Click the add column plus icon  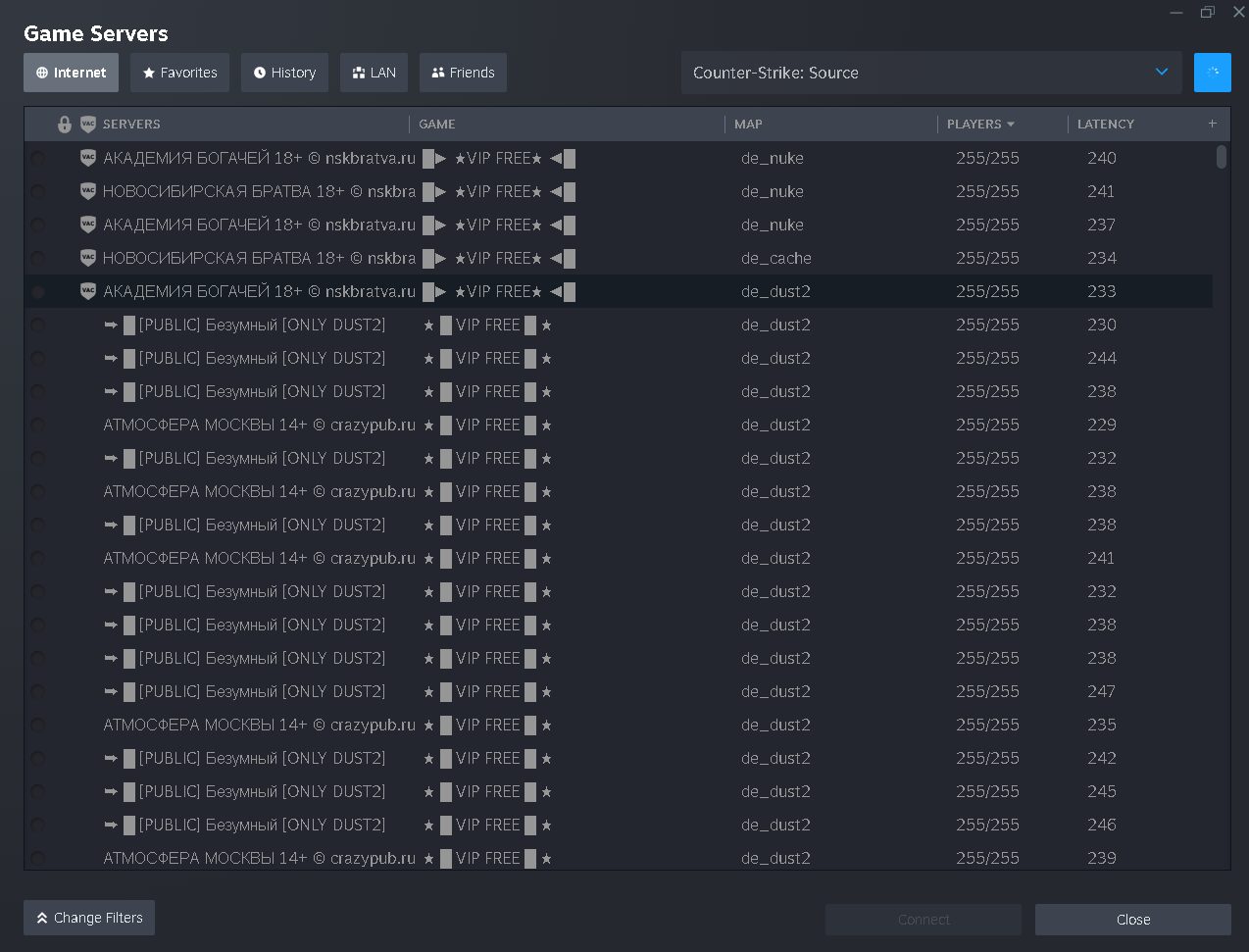pyautogui.click(x=1213, y=124)
